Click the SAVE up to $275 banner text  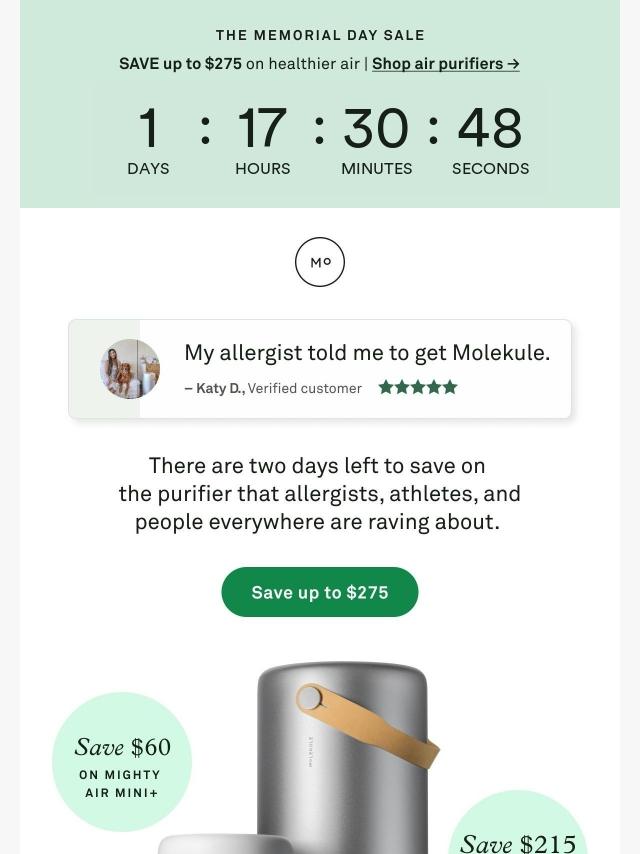[180, 64]
